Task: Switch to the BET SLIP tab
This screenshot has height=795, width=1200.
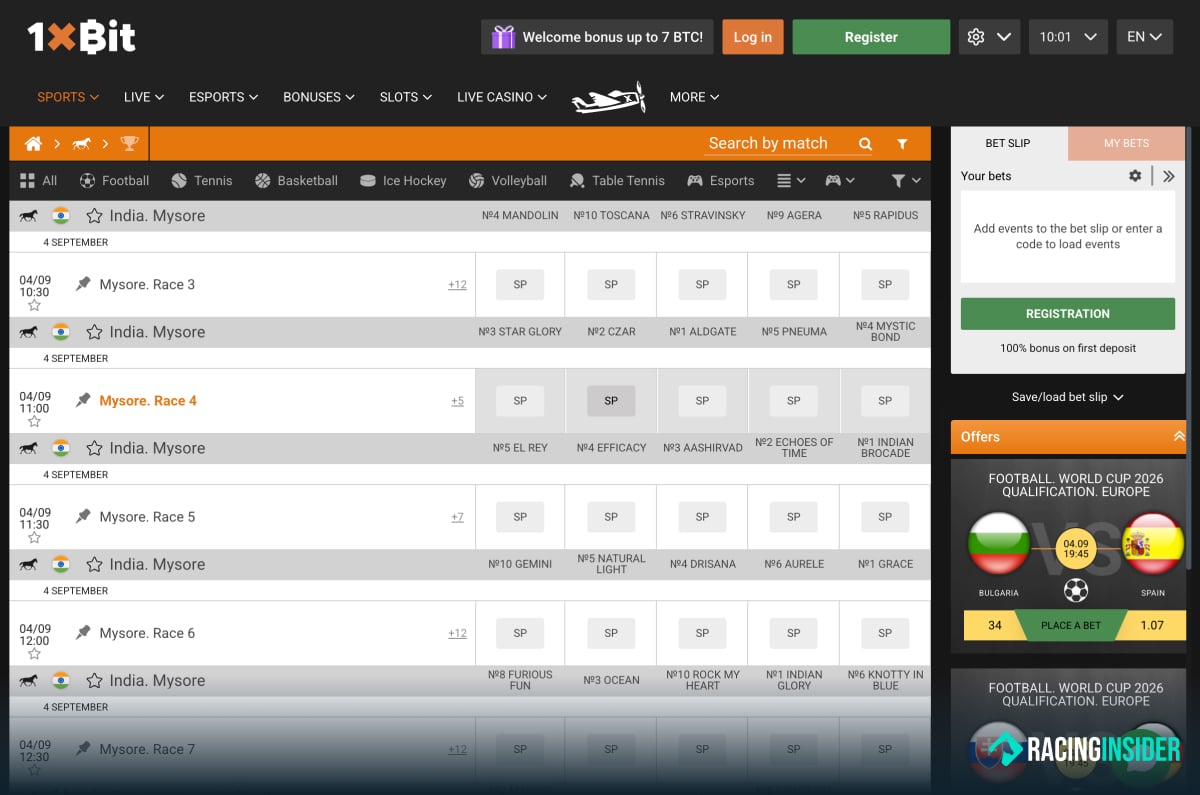Action: click(x=1008, y=144)
